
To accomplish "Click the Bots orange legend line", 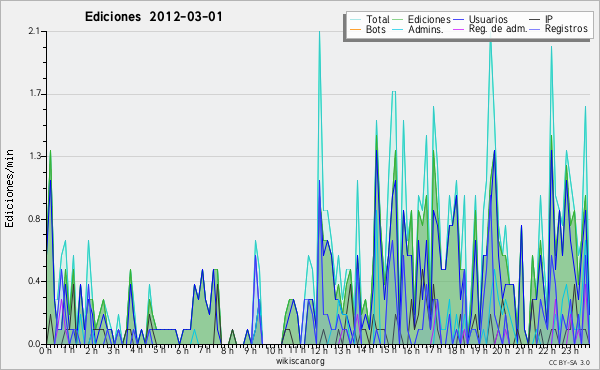I will 356,29.
